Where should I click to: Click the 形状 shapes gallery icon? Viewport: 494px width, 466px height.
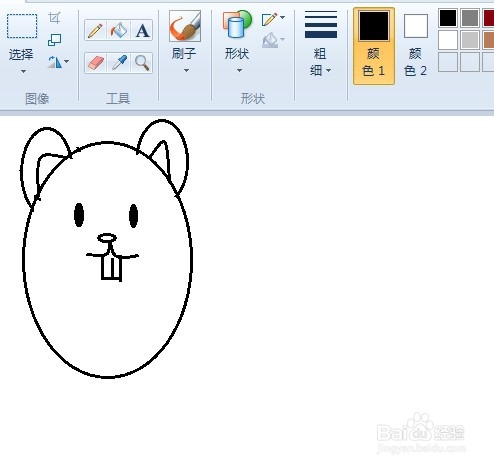[237, 24]
